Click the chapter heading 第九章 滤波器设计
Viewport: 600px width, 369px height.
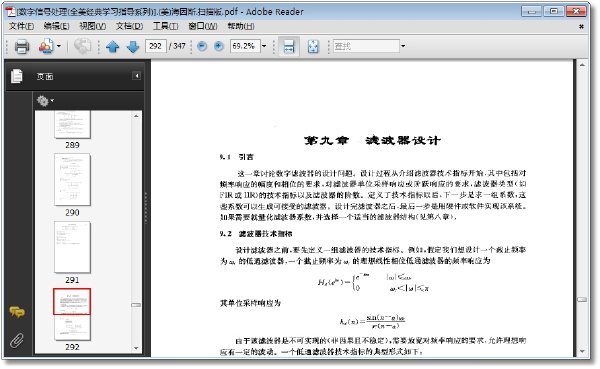(x=372, y=140)
